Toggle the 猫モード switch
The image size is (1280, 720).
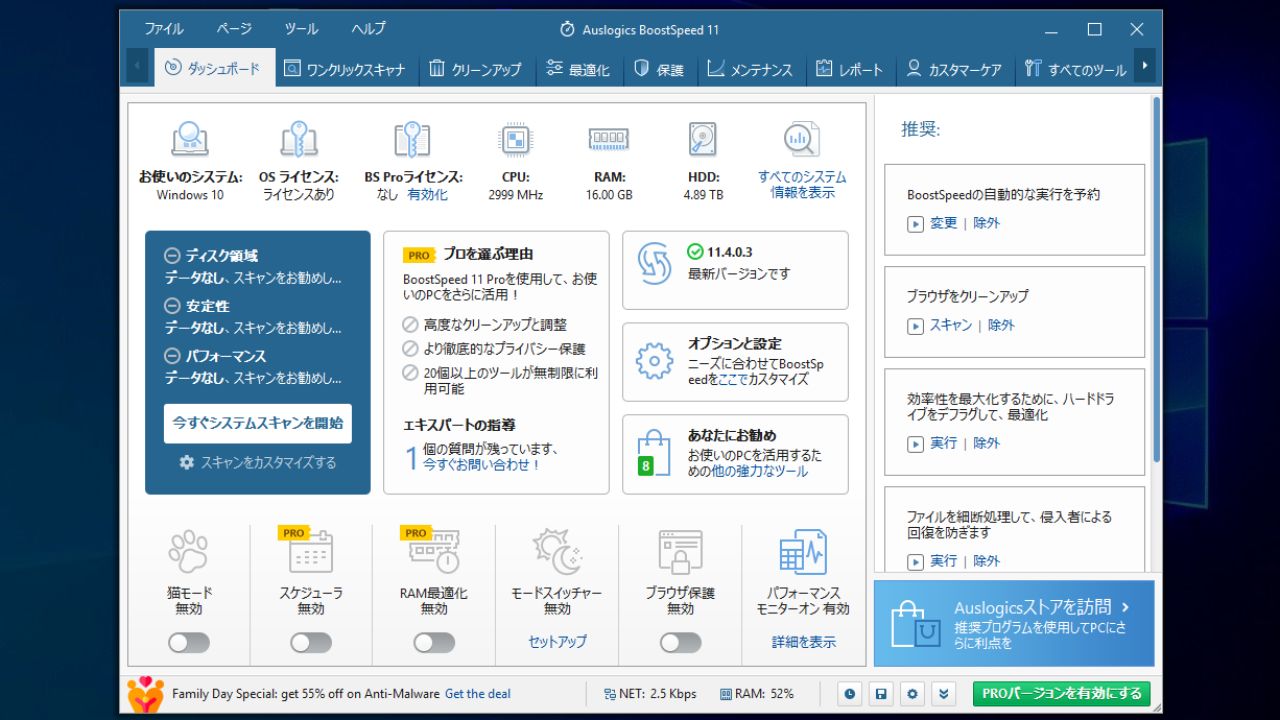point(188,642)
